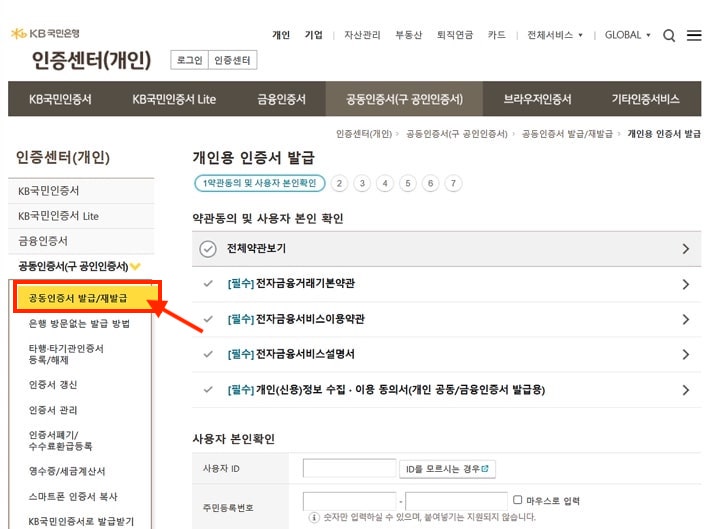Open the hamburger menu icon

coord(694,35)
